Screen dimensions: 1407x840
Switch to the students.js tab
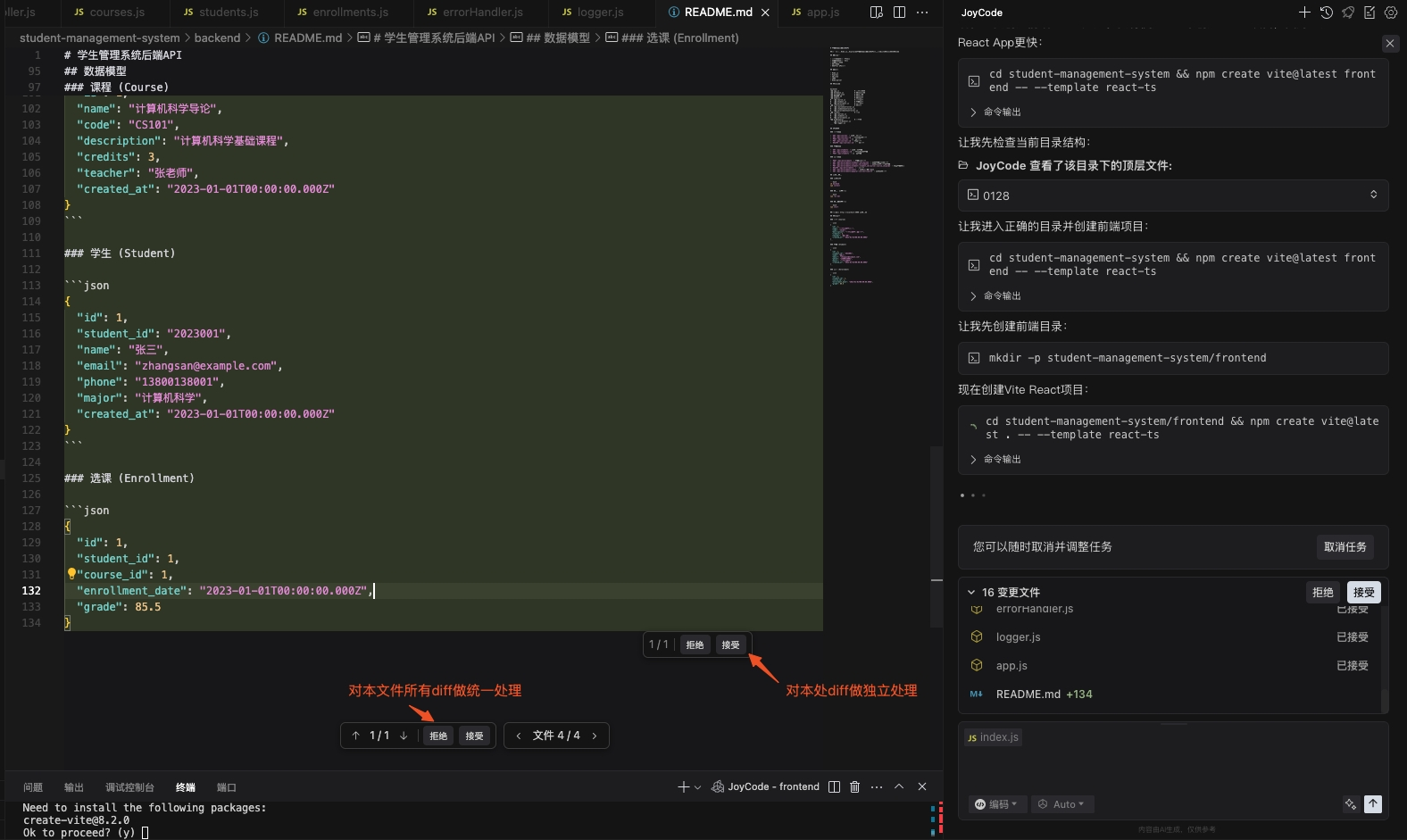tap(221, 12)
